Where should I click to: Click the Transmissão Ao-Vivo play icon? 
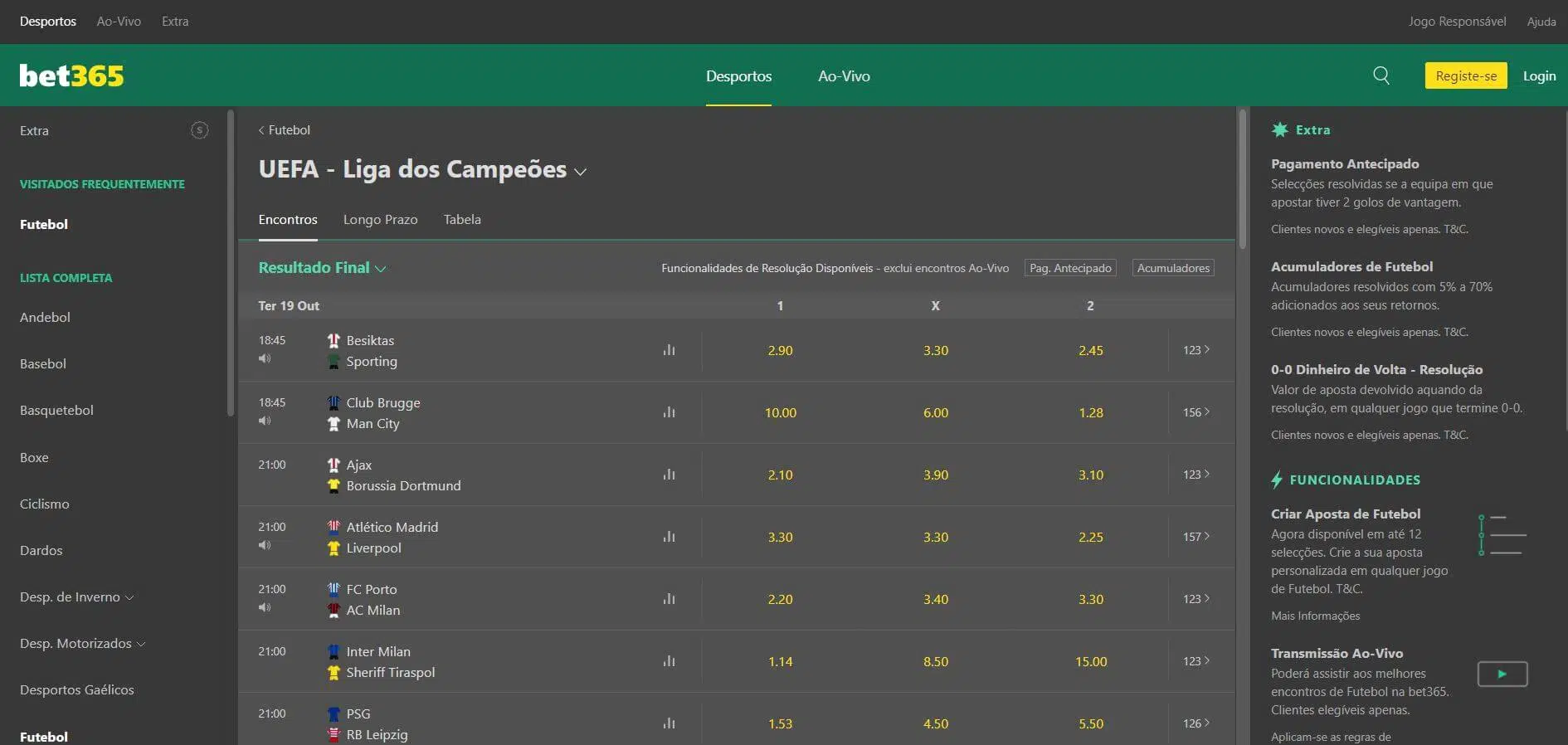1502,674
